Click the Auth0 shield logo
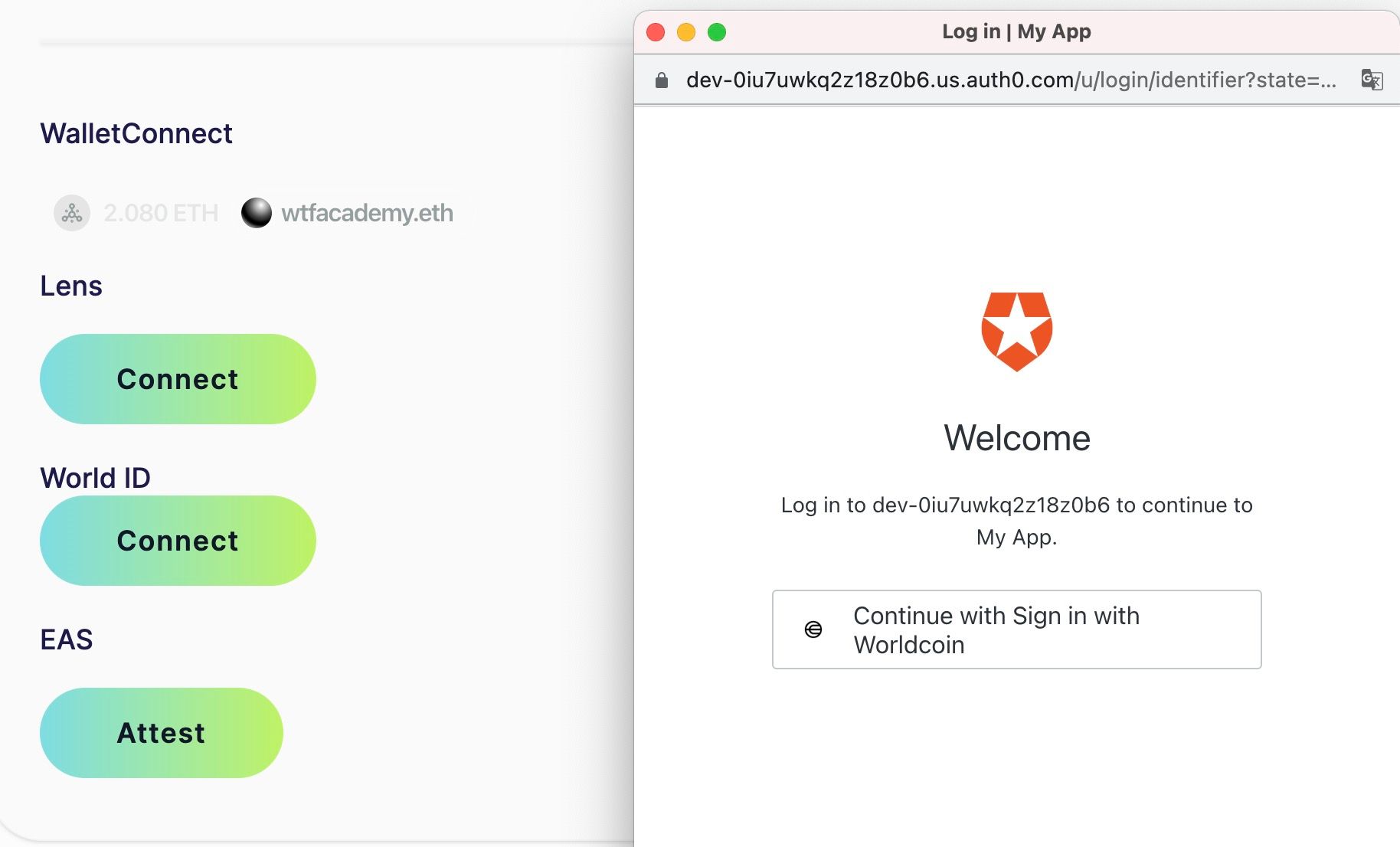Viewport: 1400px width, 847px height. 1016,332
